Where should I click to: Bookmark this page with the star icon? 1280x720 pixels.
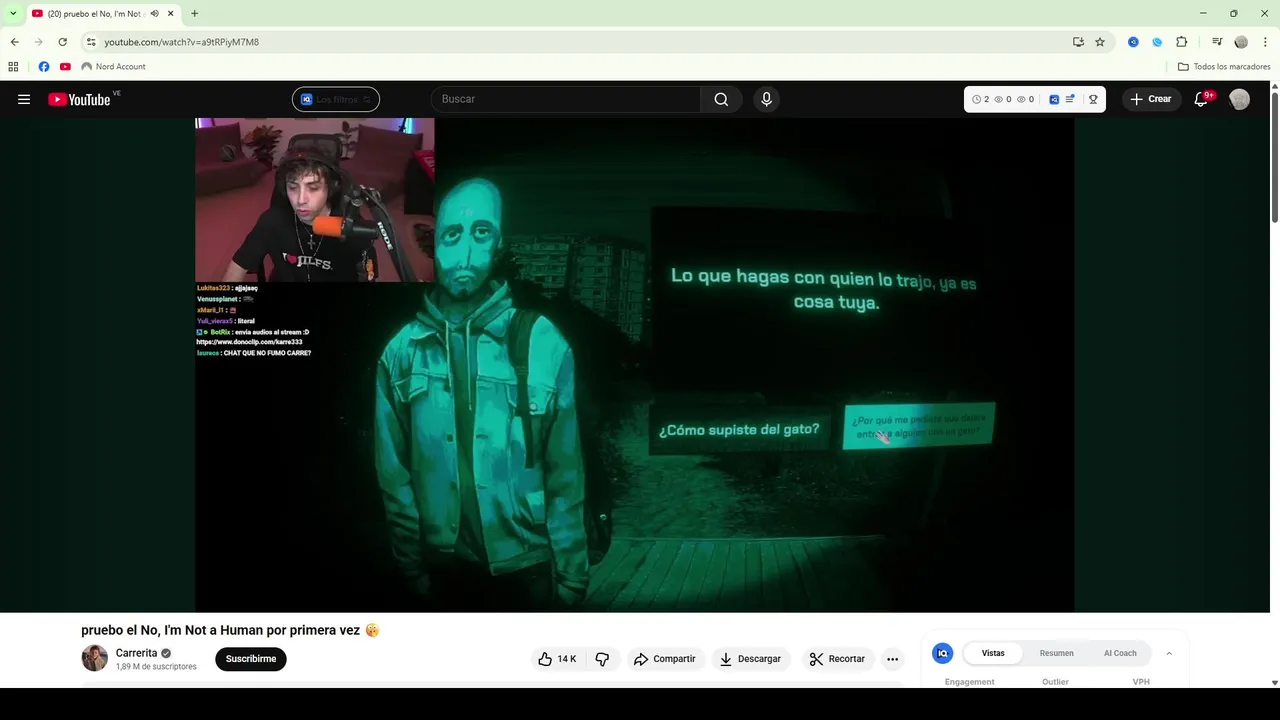pos(1100,42)
